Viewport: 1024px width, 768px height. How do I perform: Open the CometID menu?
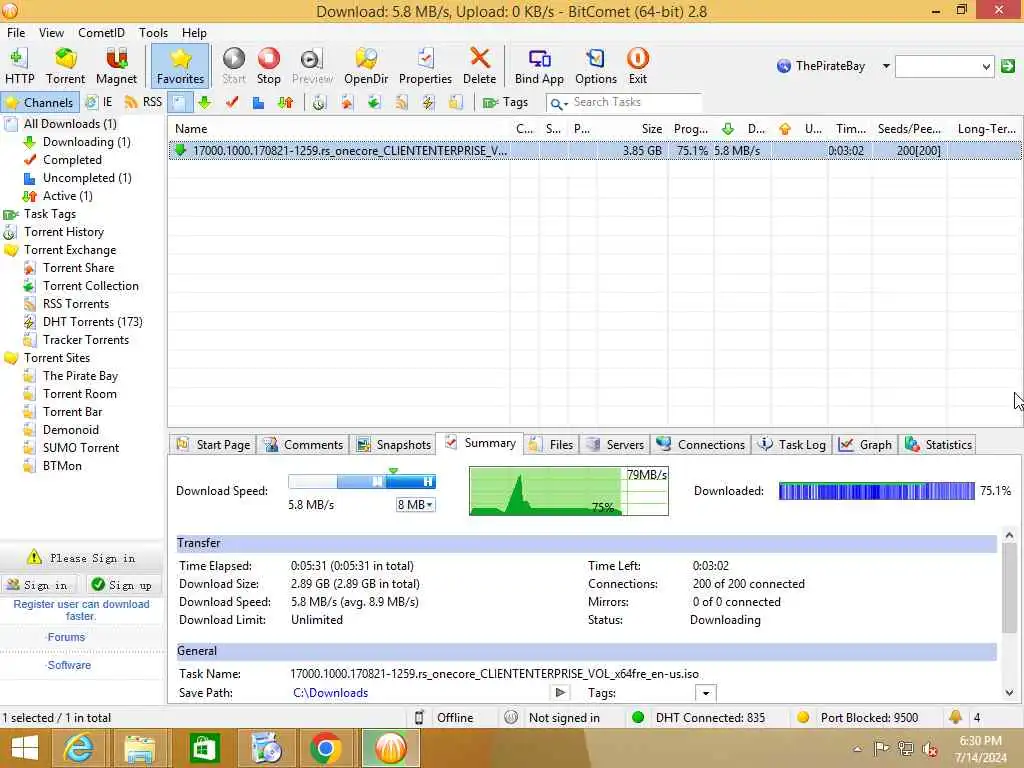(101, 33)
